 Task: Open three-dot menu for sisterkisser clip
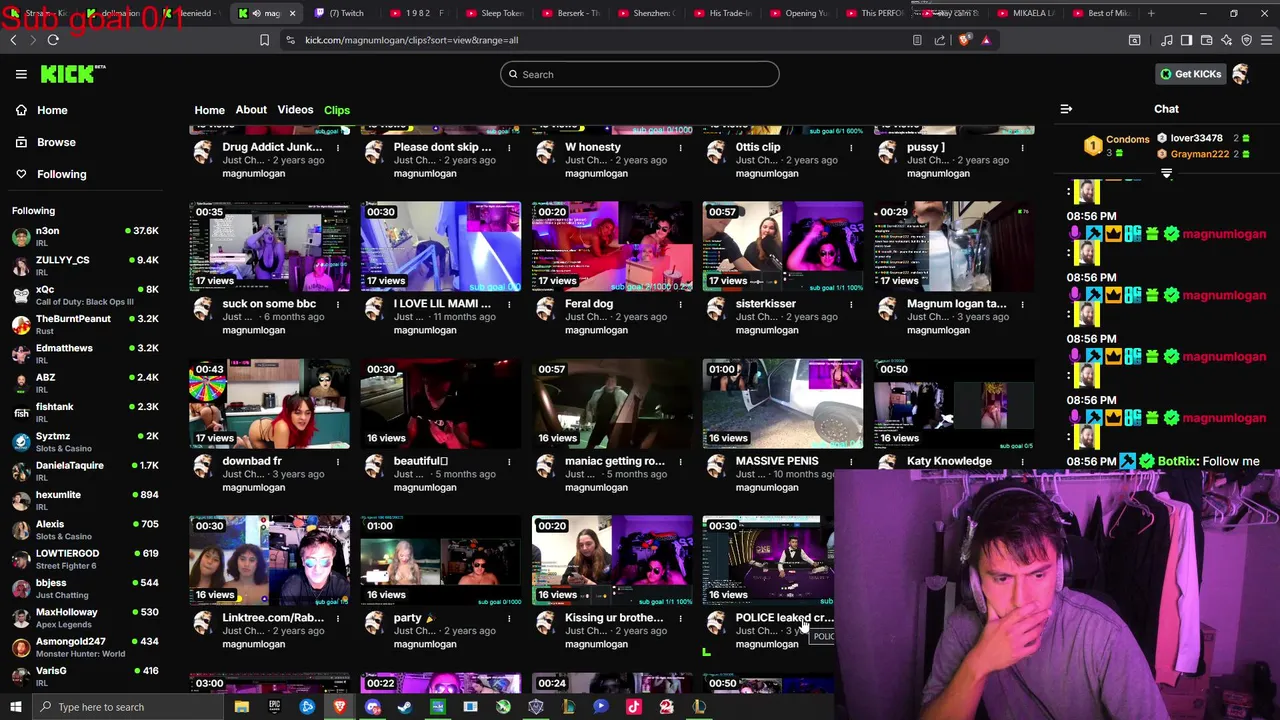click(851, 305)
